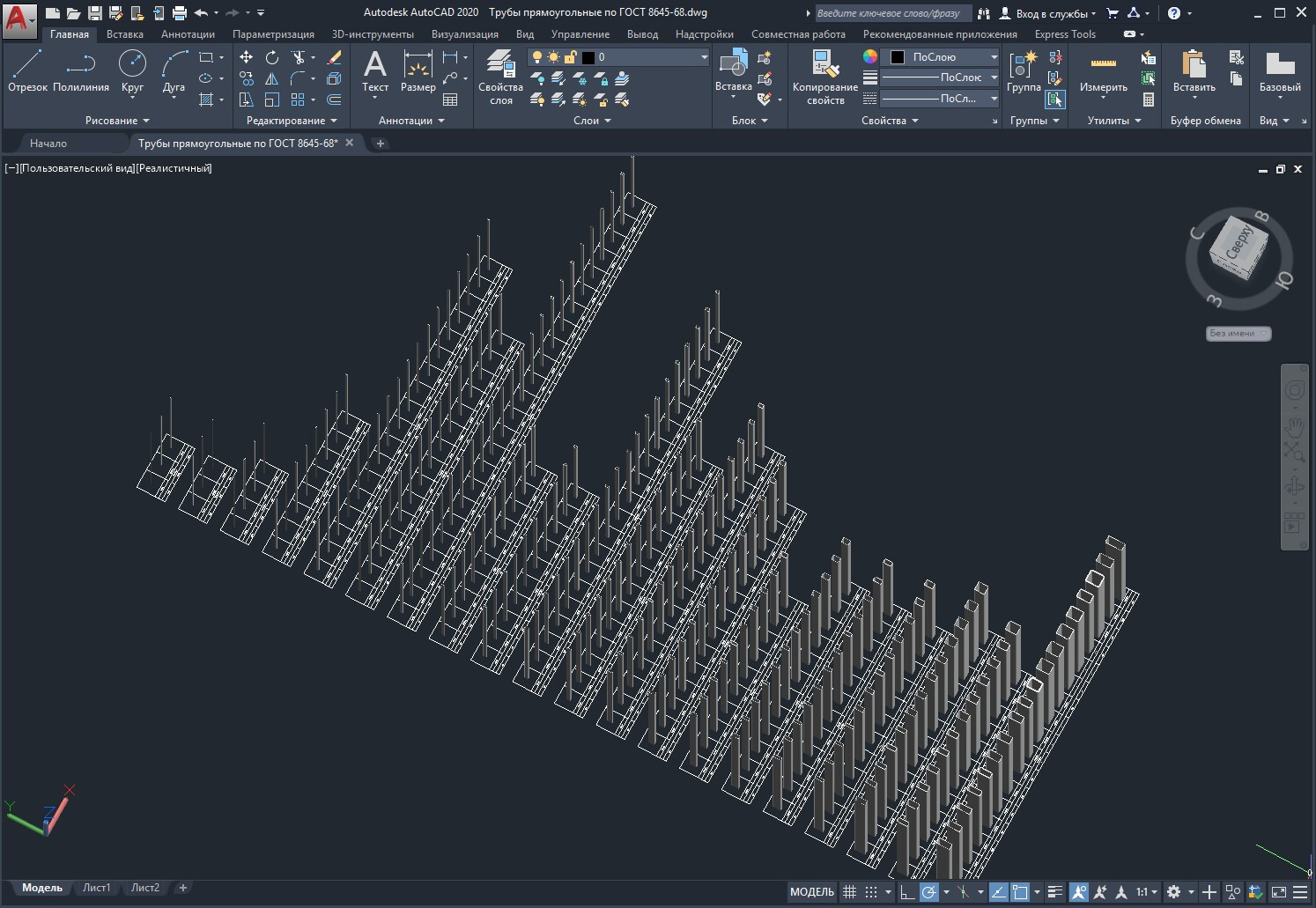Image resolution: width=1316 pixels, height=908 pixels.
Task: Click the Группа group tool
Action: [x=1024, y=71]
